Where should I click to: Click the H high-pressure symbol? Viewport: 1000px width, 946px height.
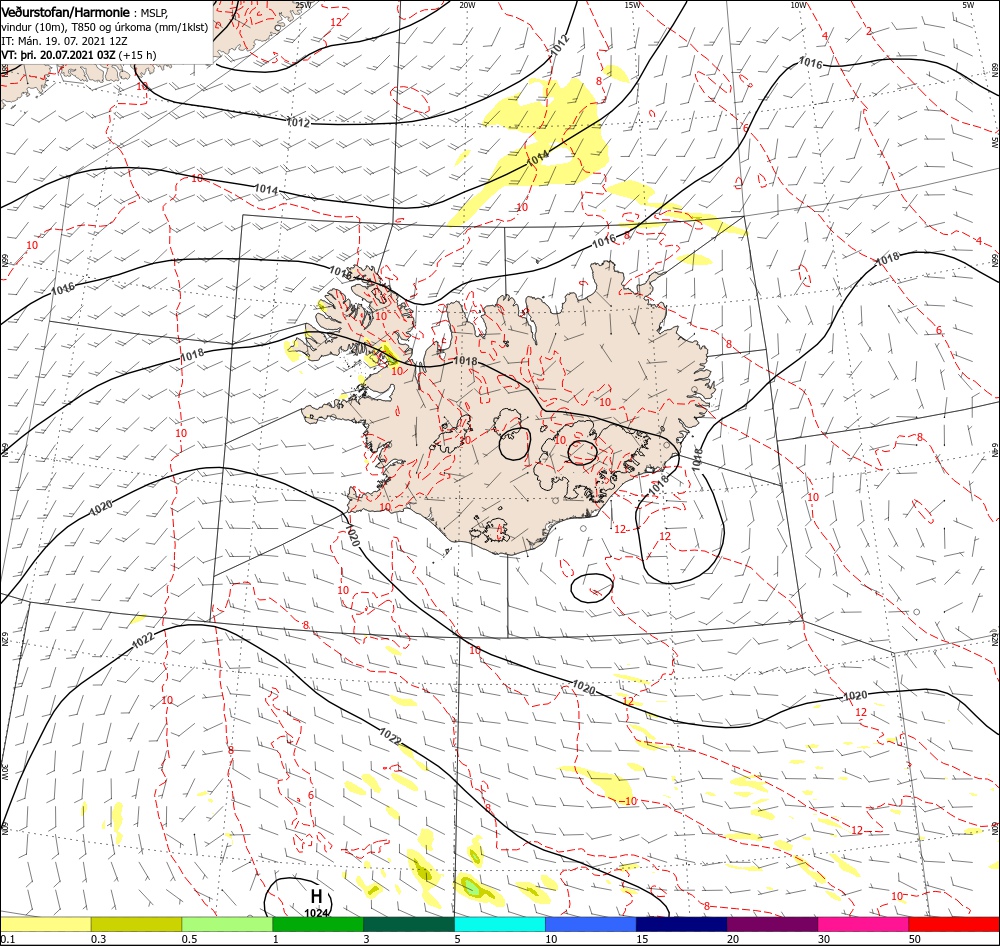316,897
